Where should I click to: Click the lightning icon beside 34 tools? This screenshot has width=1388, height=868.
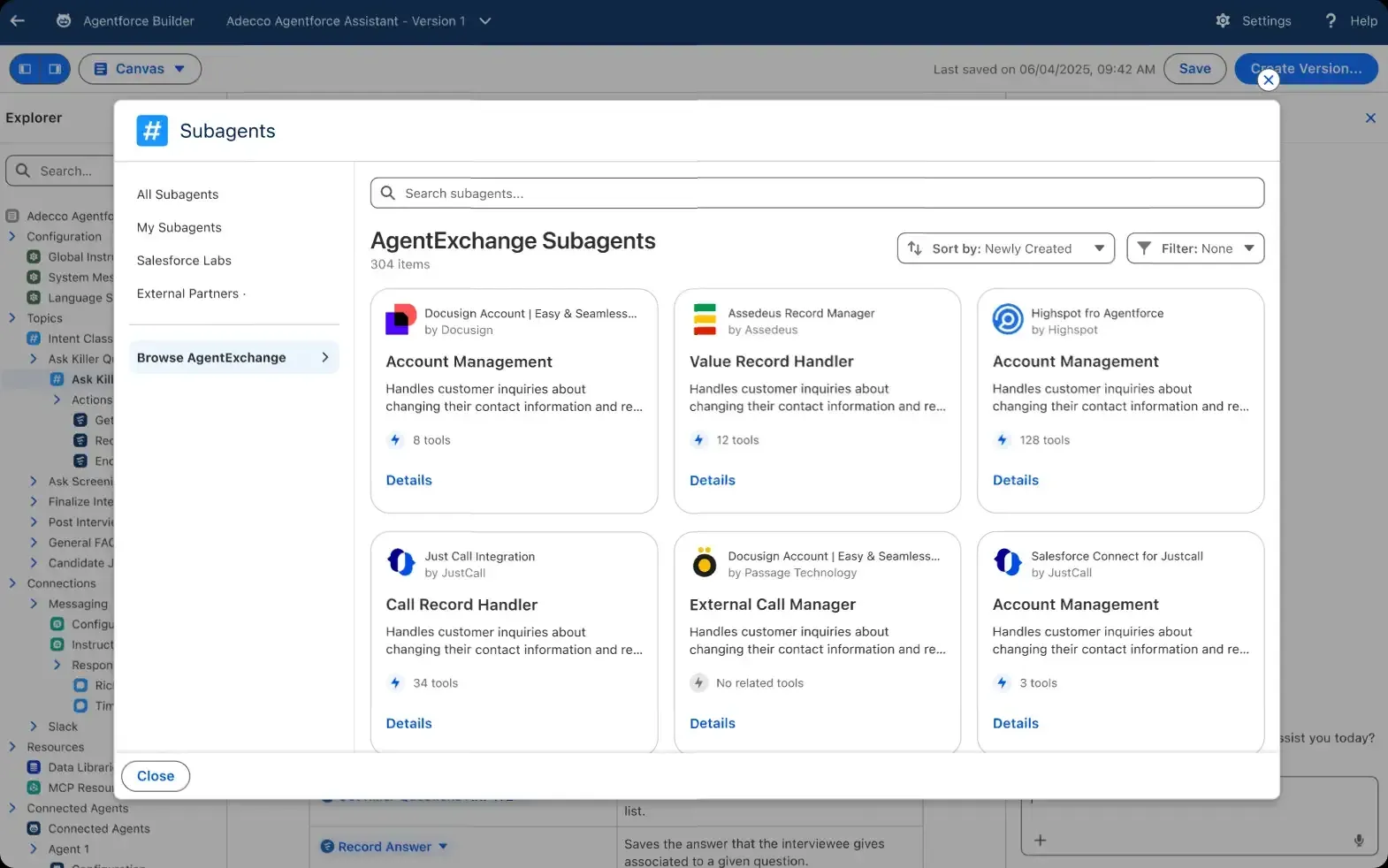pos(395,683)
